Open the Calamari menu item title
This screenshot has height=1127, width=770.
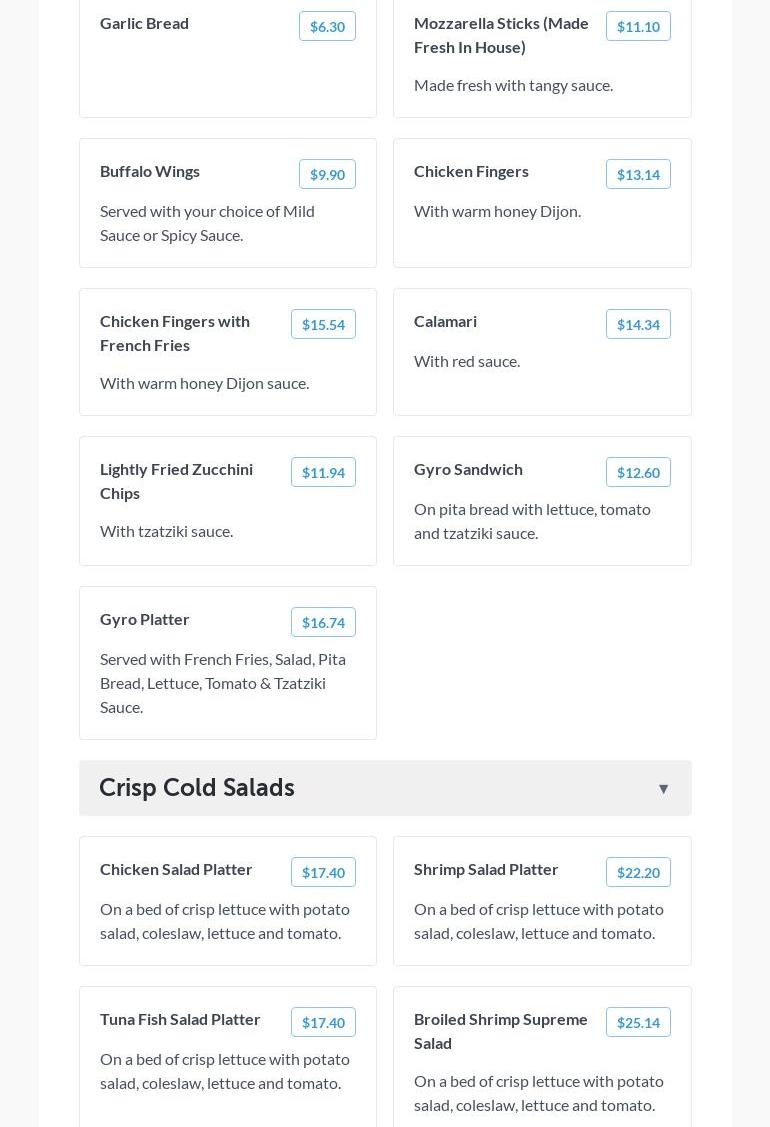click(x=445, y=321)
